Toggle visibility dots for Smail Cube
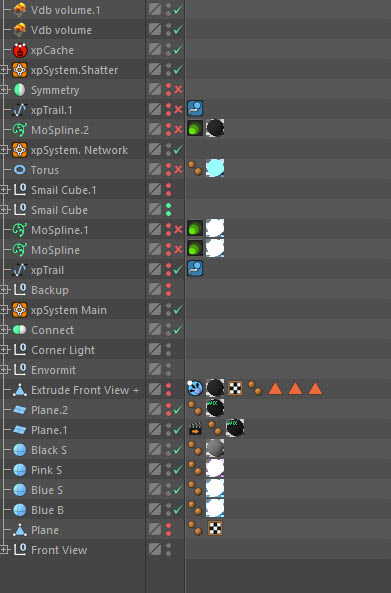 coord(169,210)
